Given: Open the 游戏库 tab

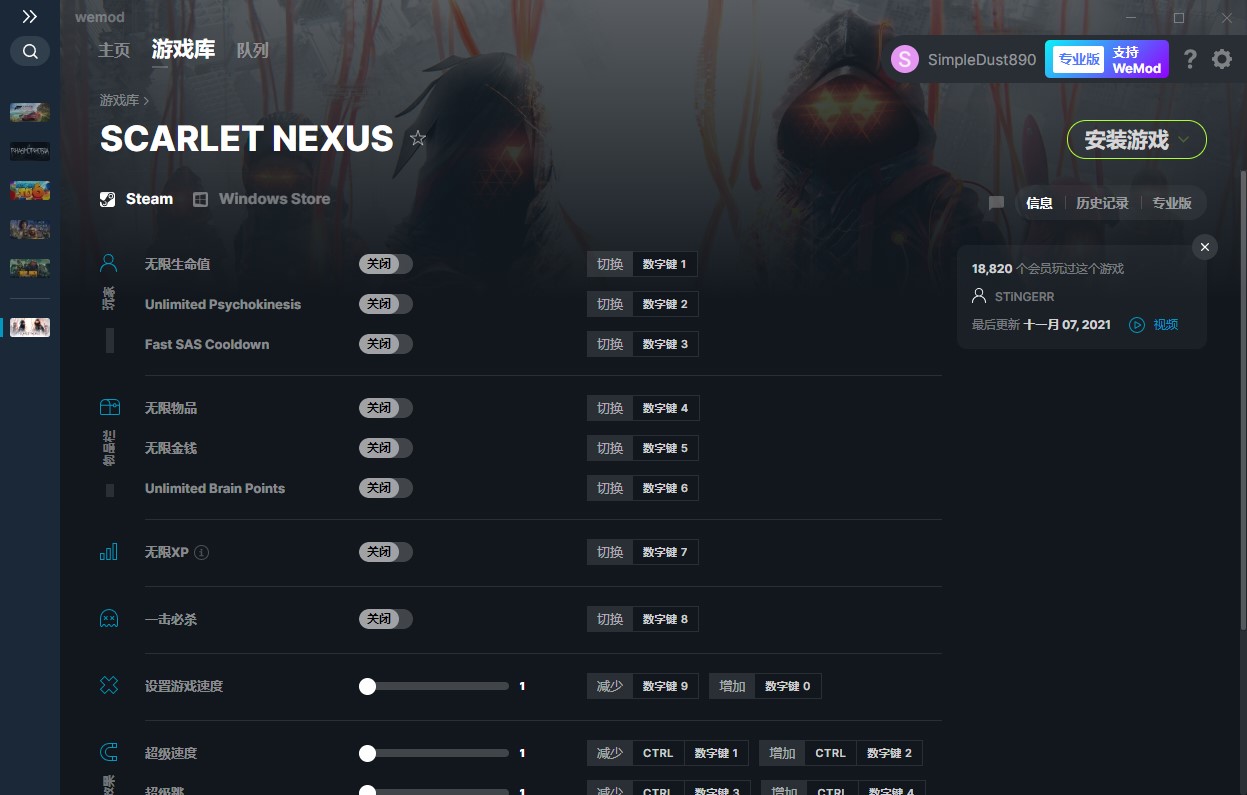Looking at the screenshot, I should pyautogui.click(x=183, y=49).
